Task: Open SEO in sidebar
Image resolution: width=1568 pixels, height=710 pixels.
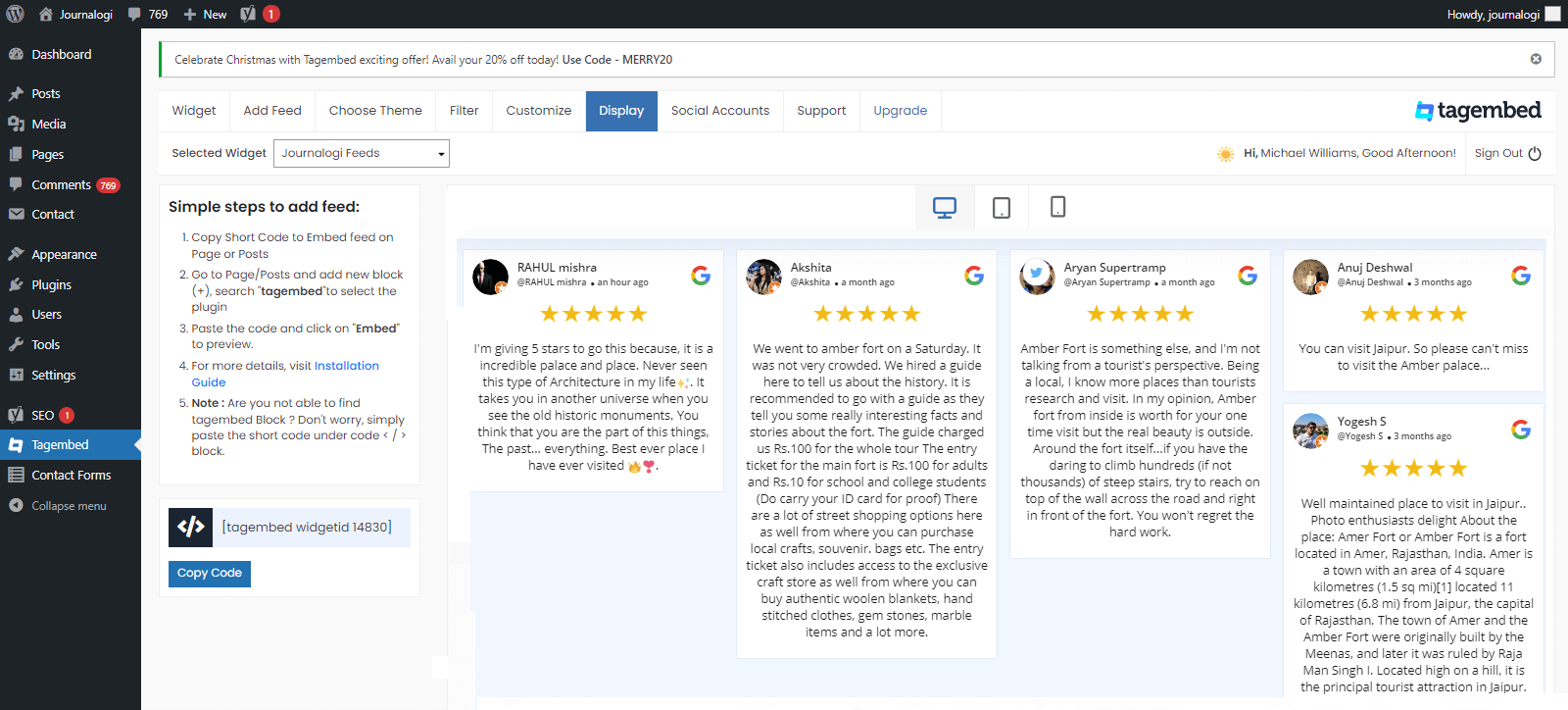Action: [x=71, y=415]
